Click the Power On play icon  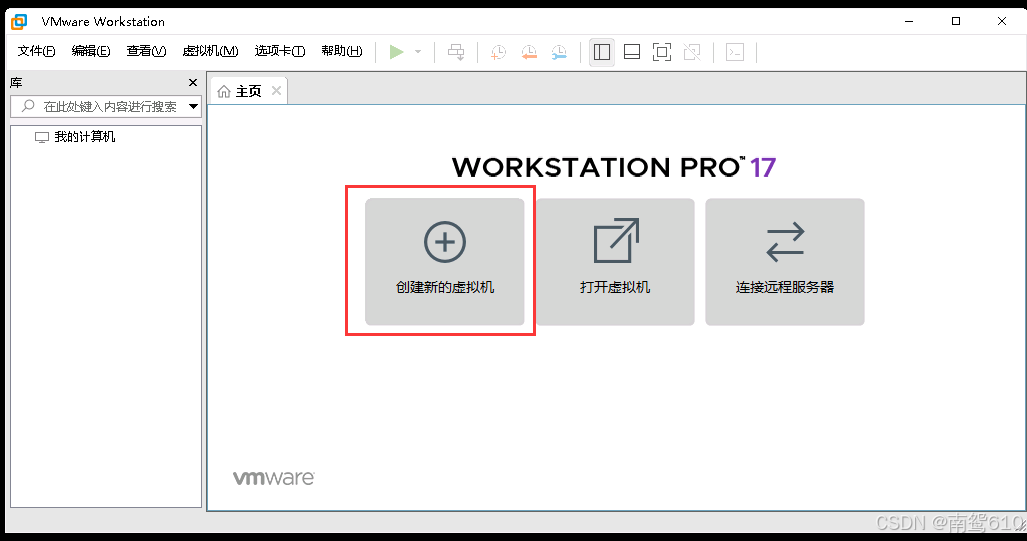point(396,52)
